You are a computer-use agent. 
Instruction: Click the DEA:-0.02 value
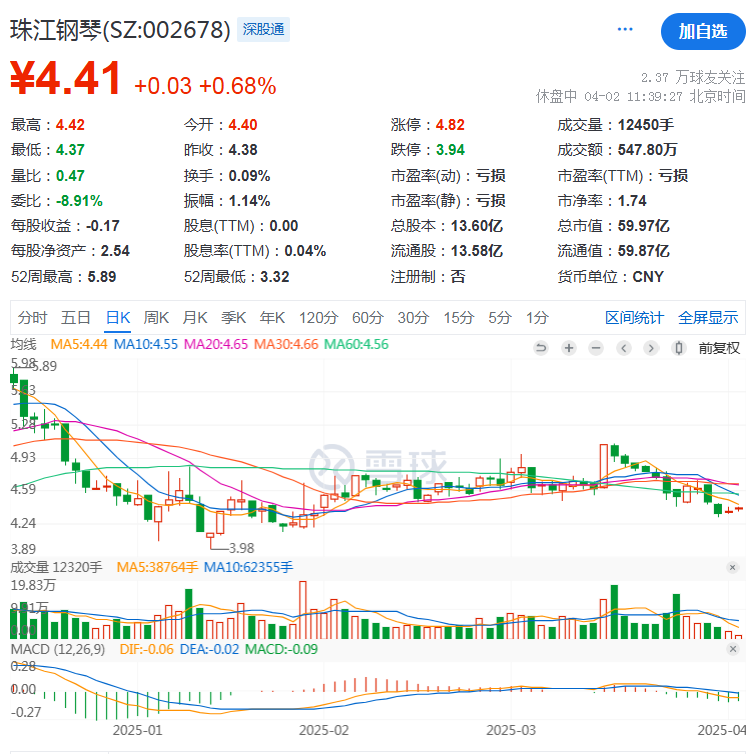click(x=209, y=649)
